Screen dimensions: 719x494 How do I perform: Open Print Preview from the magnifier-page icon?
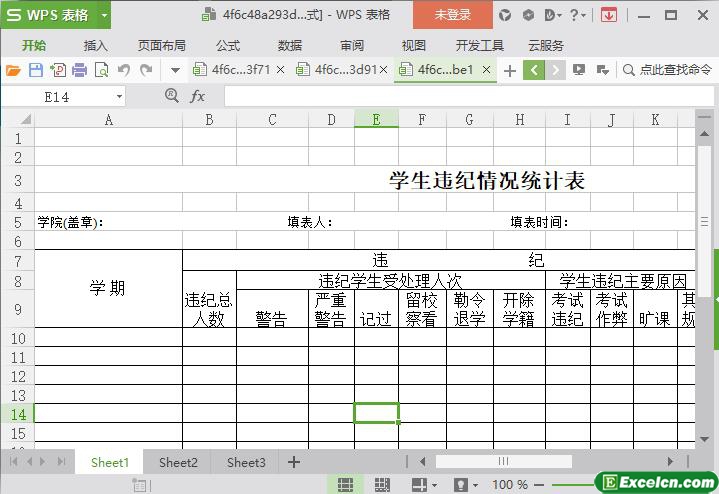[101, 70]
